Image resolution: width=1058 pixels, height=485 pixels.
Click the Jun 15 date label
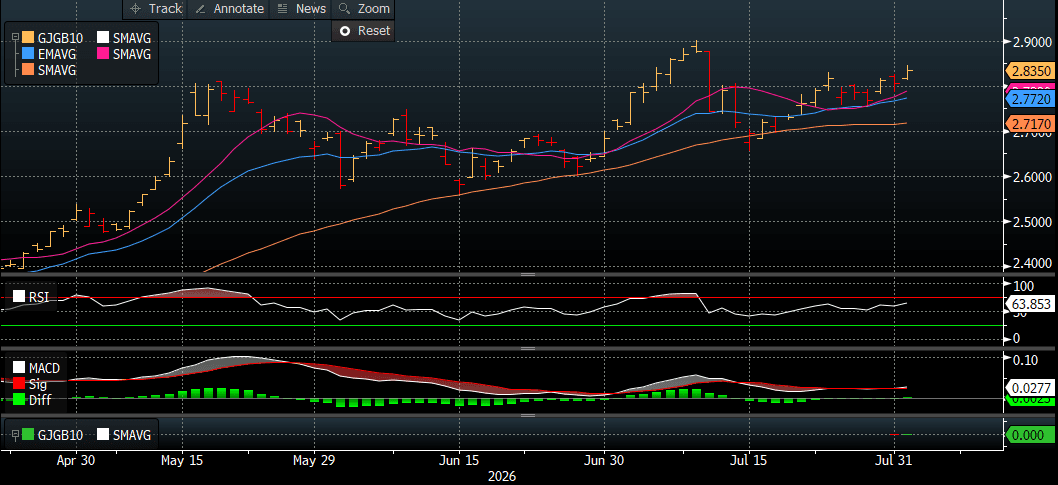pos(459,461)
